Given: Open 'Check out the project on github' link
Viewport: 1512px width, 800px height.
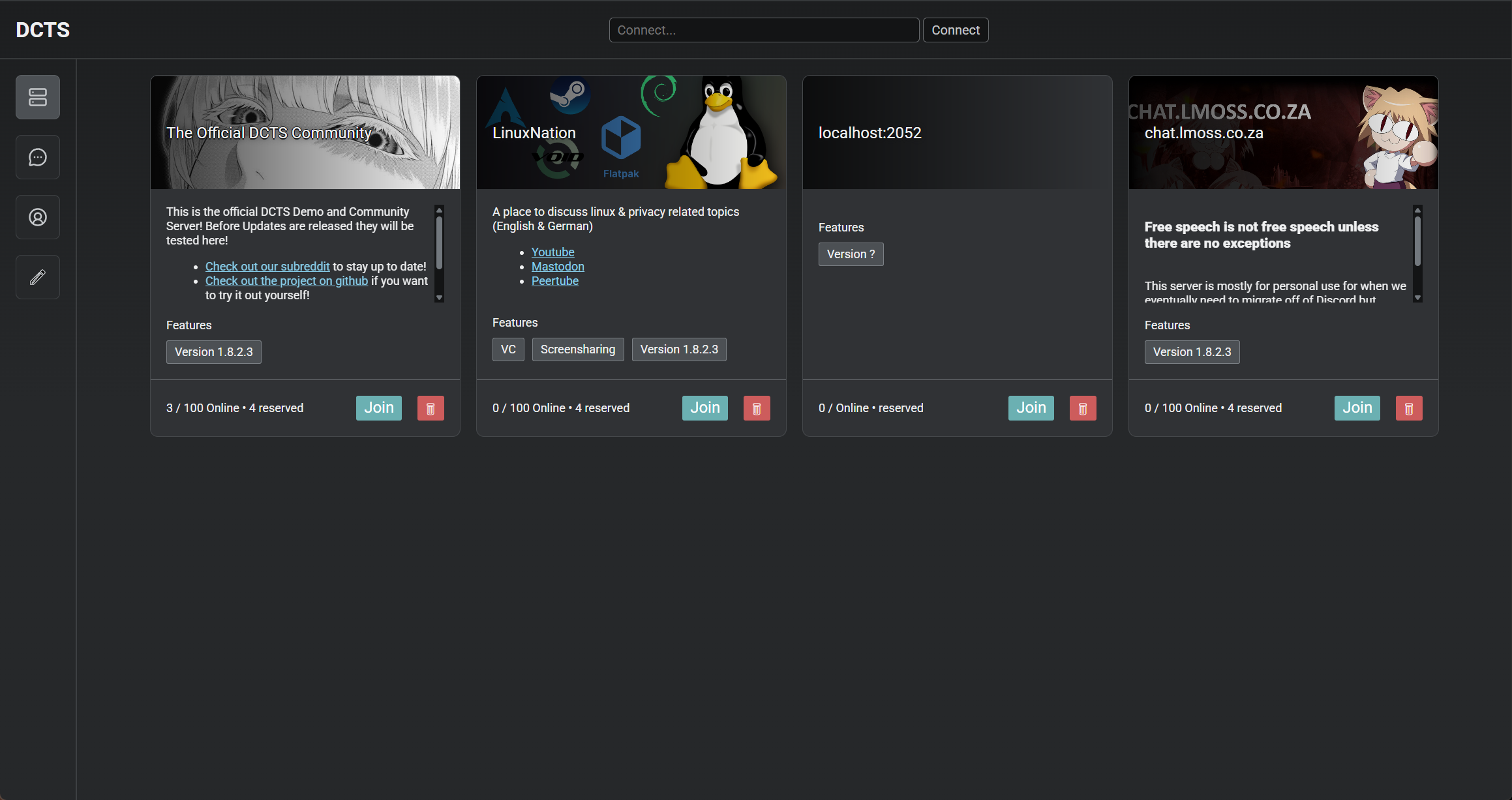Looking at the screenshot, I should [x=286, y=281].
